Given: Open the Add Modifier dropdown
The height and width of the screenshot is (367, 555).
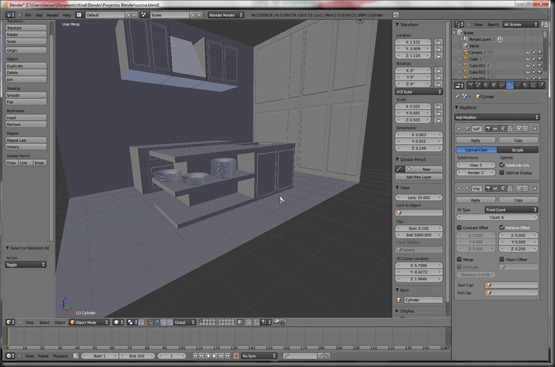Looking at the screenshot, I should tap(497, 117).
